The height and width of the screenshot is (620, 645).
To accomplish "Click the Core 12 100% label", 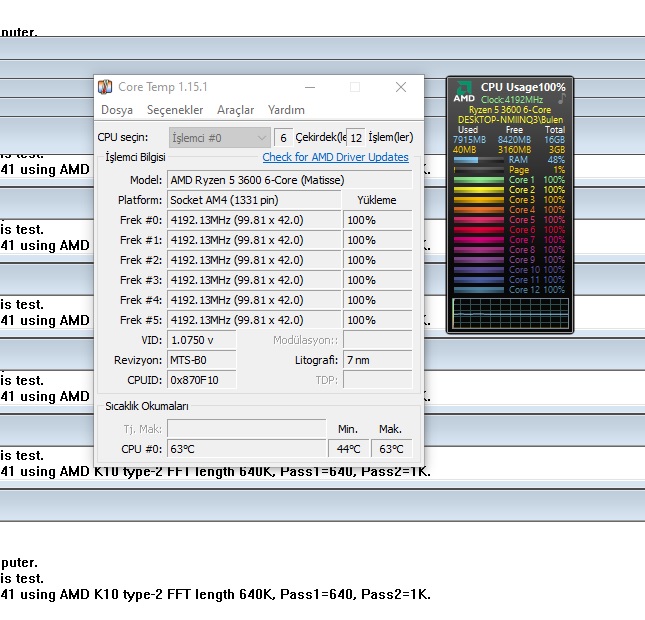I will [x=537, y=290].
